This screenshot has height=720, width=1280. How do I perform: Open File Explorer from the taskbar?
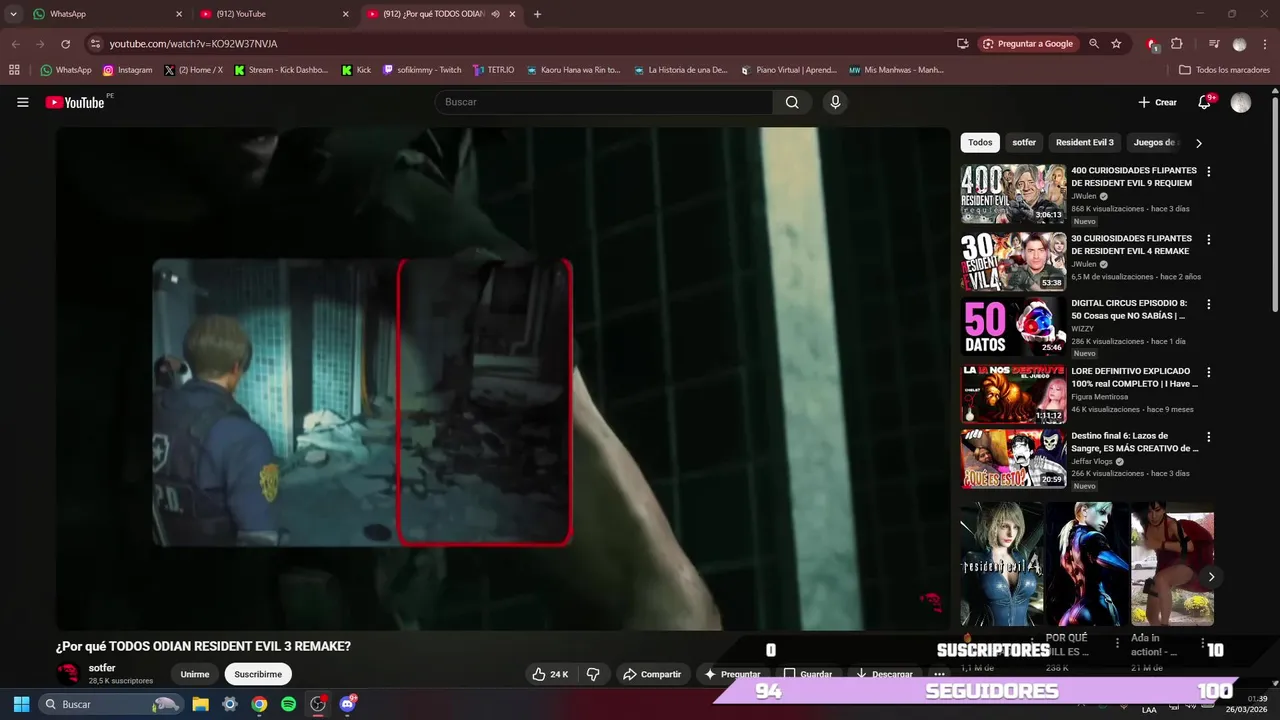click(200, 704)
